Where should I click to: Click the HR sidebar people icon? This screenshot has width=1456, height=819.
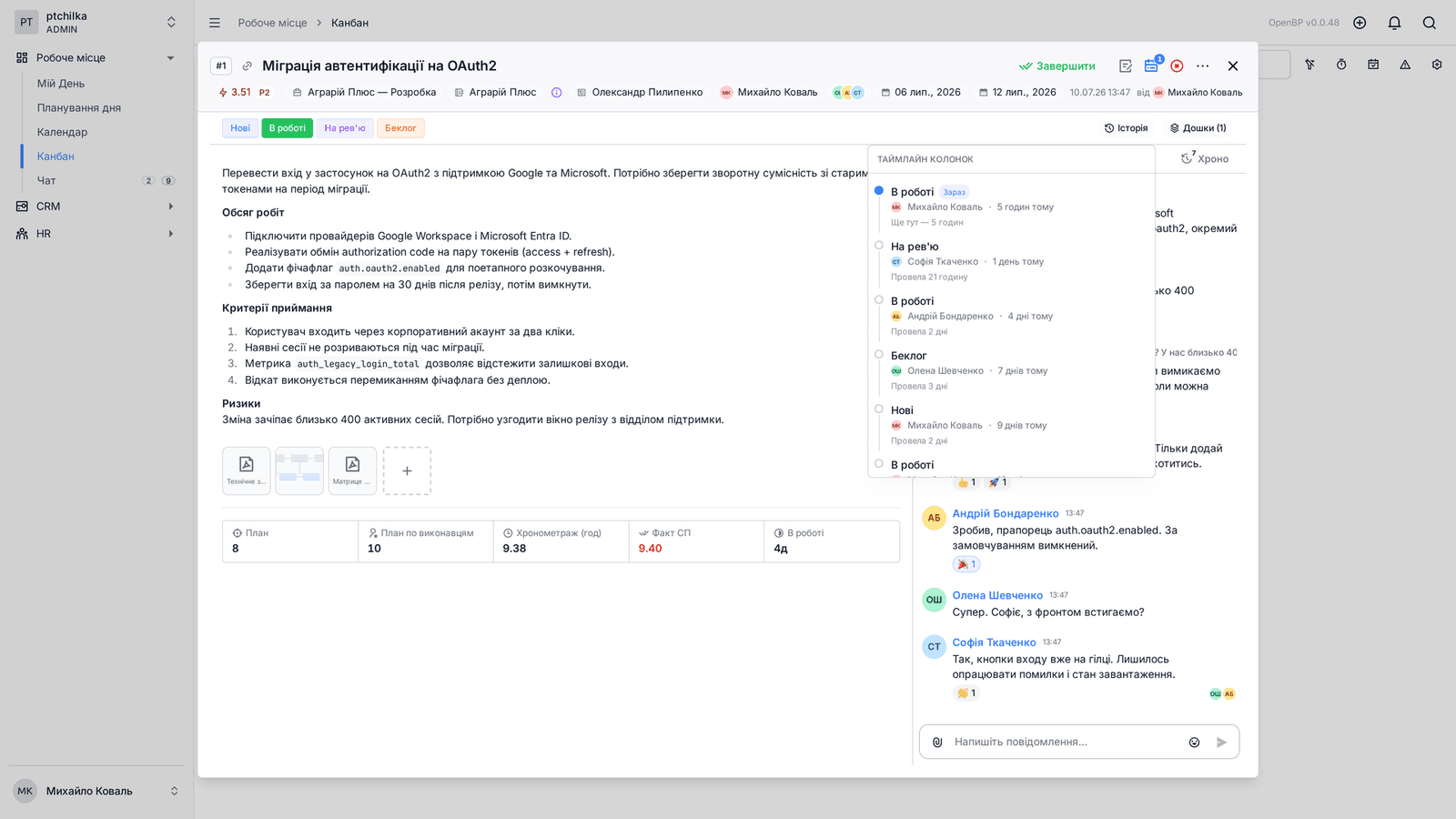(x=22, y=234)
